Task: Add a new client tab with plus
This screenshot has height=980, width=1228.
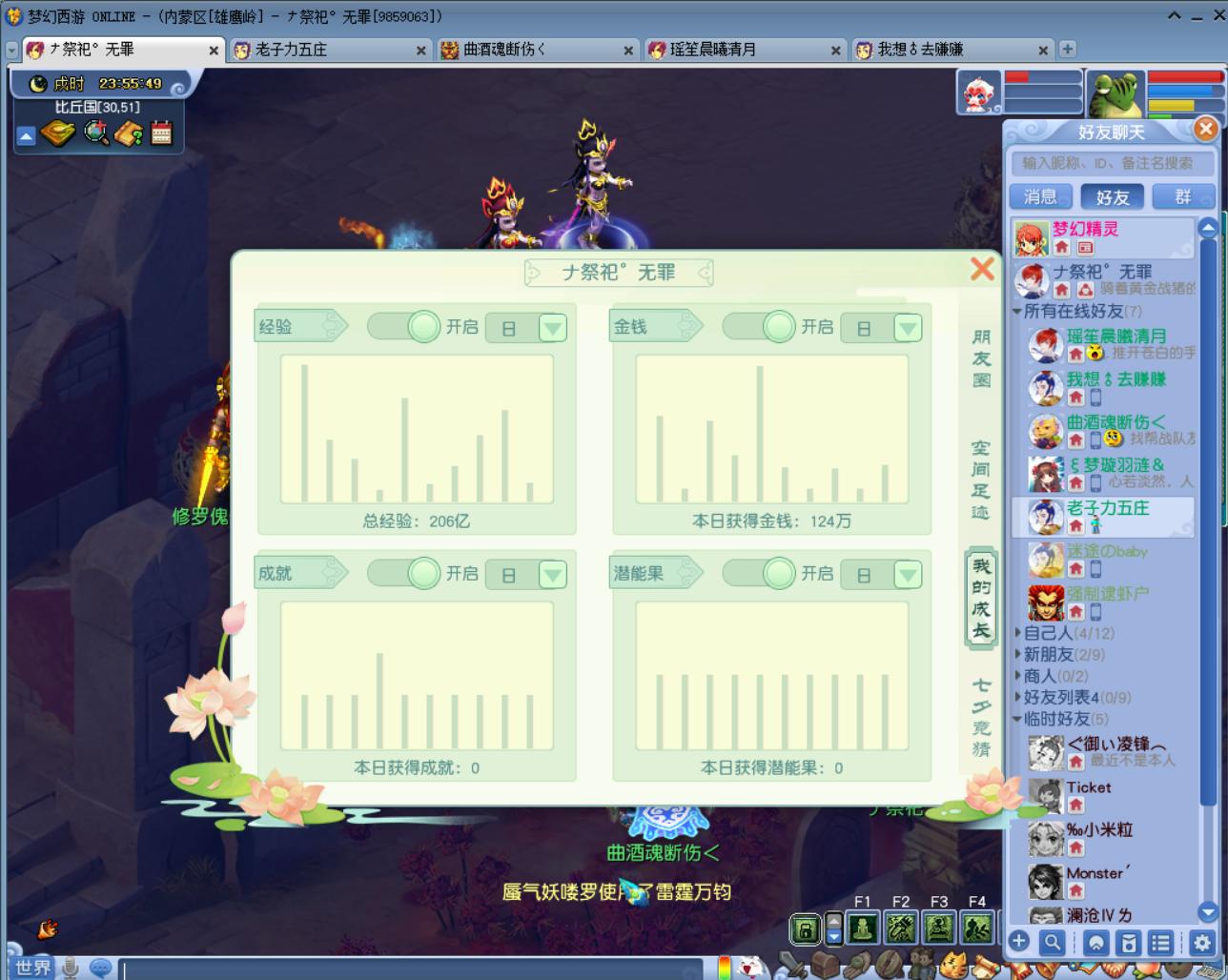Action: (1067, 49)
